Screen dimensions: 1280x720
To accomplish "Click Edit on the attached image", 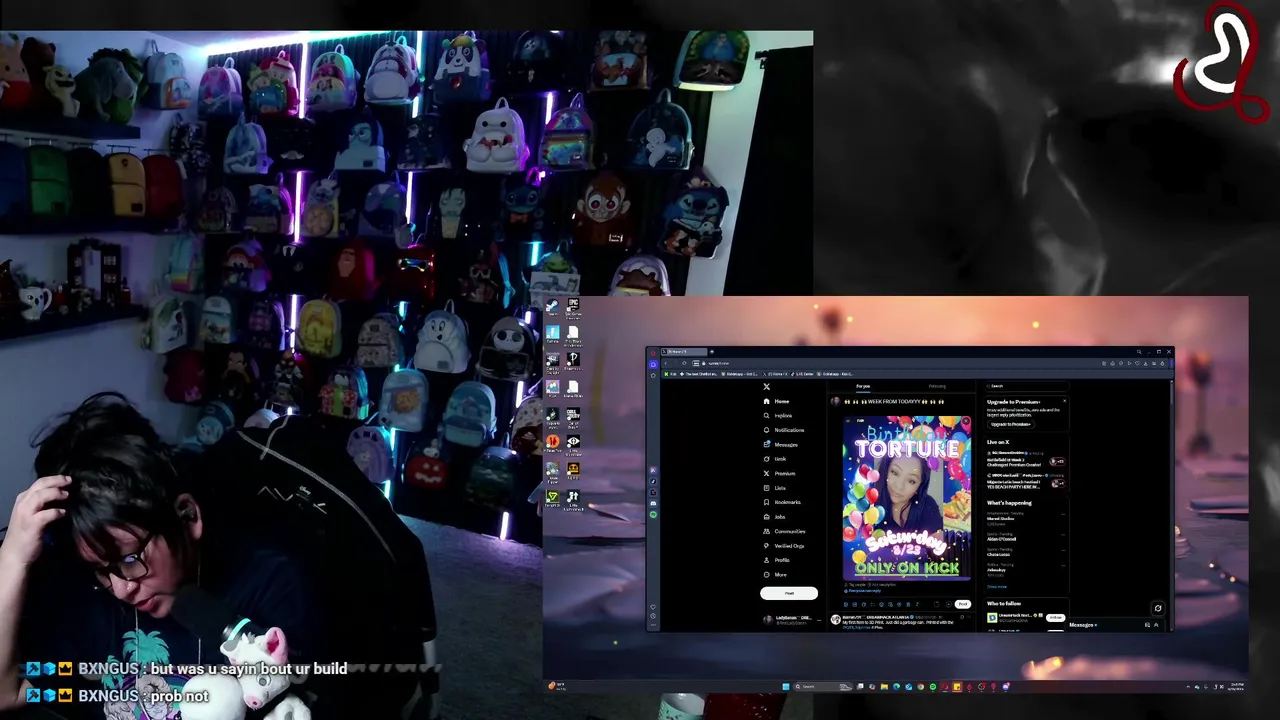I will click(x=860, y=420).
